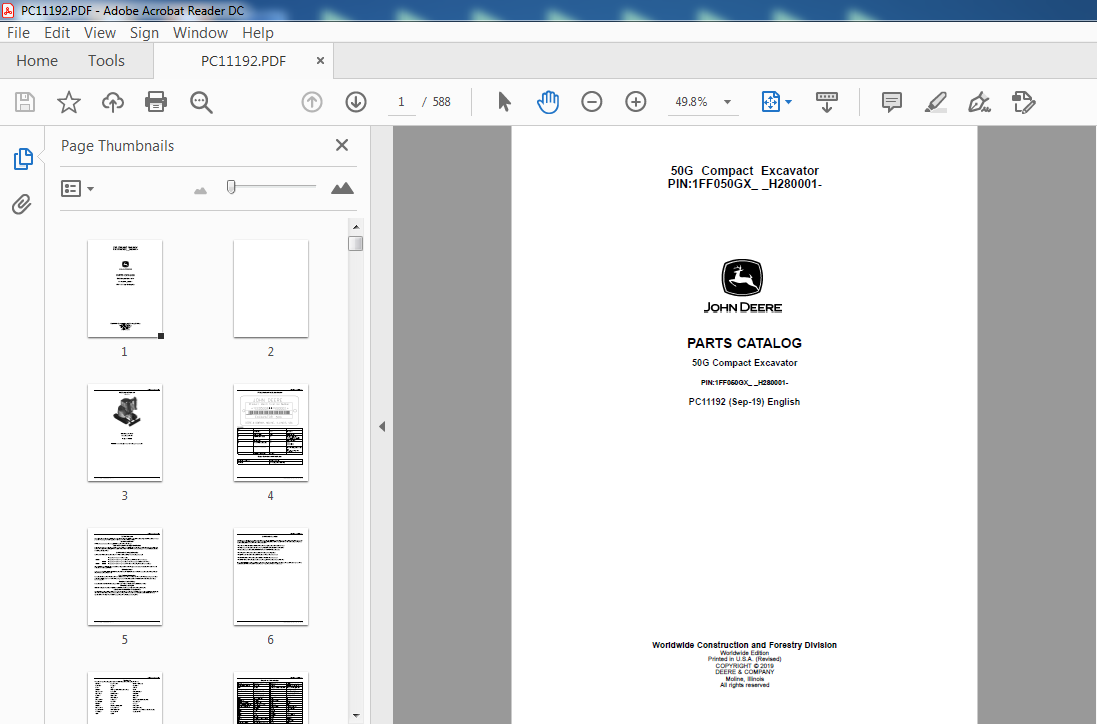Viewport: 1097px width, 724px height.
Task: Select page 4 thumbnail
Action: (271, 433)
